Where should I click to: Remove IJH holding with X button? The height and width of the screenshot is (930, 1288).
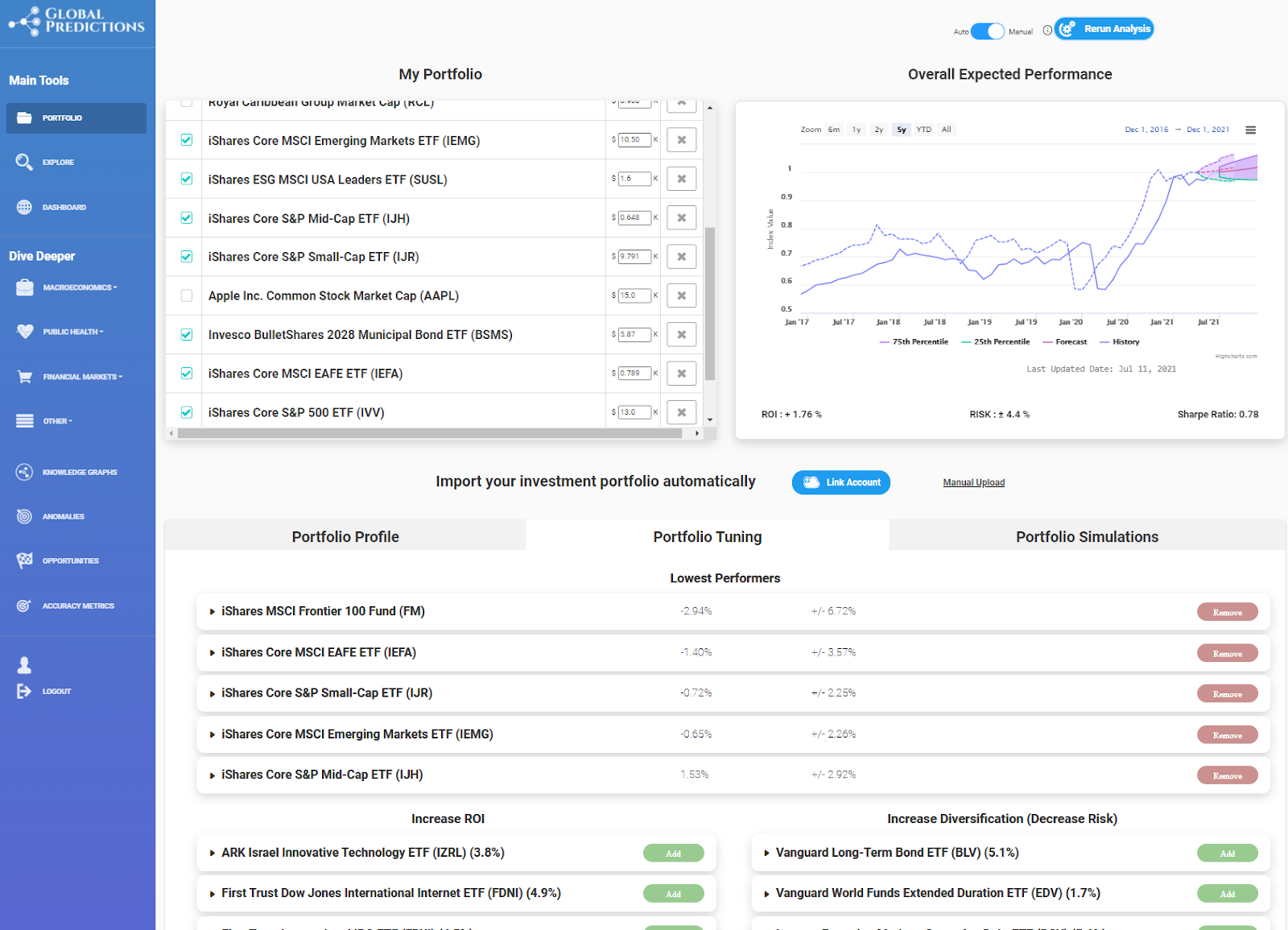pyautogui.click(x=681, y=217)
